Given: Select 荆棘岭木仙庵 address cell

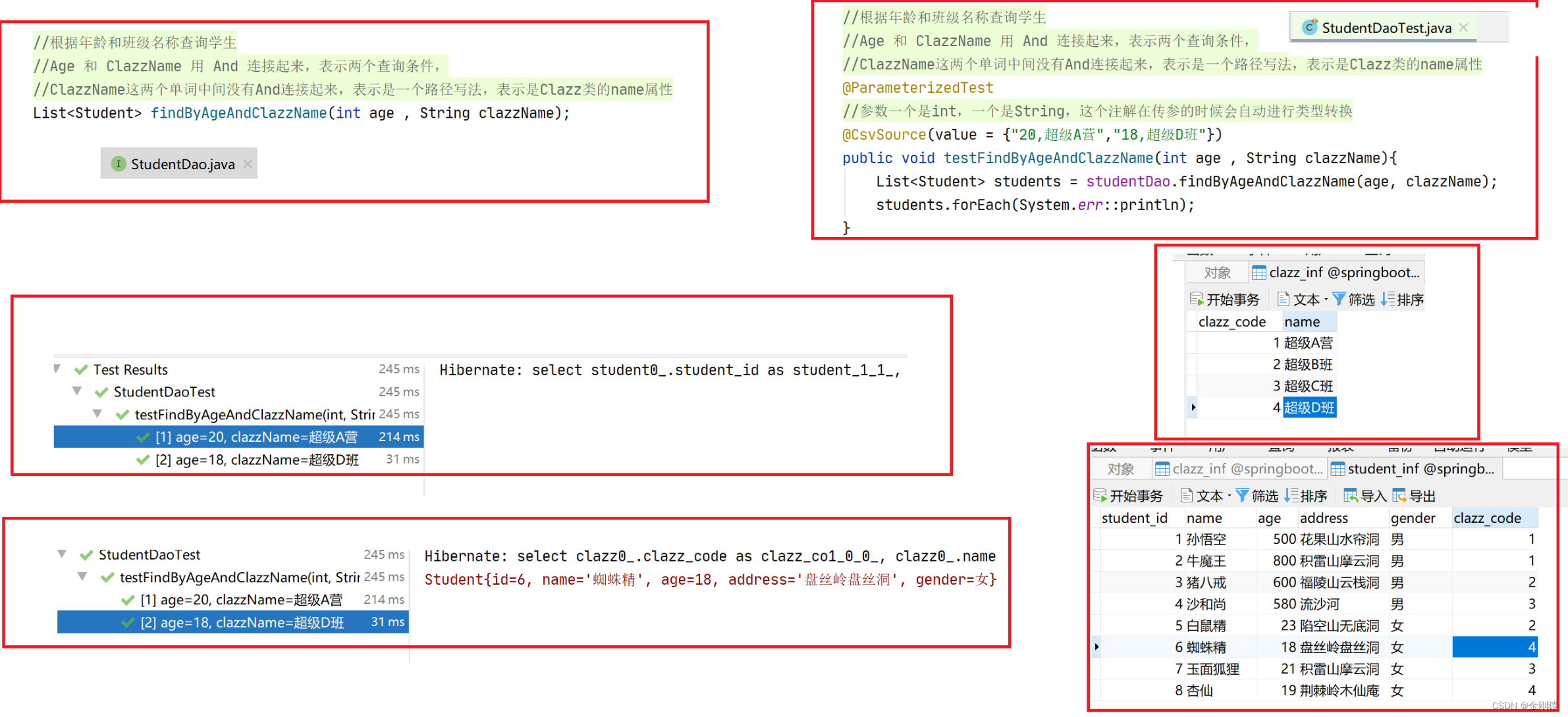Looking at the screenshot, I should [x=1343, y=691].
